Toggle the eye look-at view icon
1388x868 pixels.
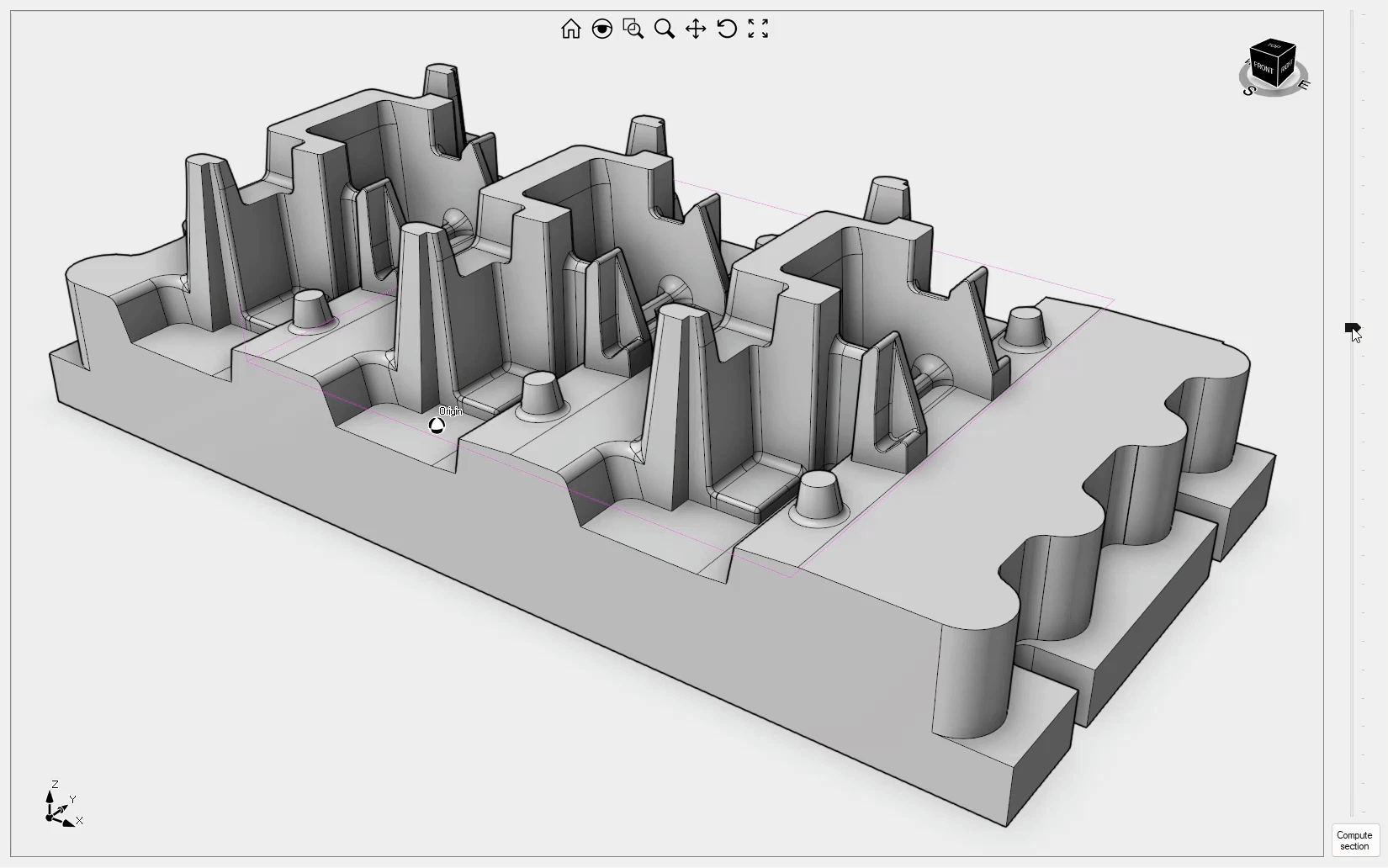(x=602, y=29)
